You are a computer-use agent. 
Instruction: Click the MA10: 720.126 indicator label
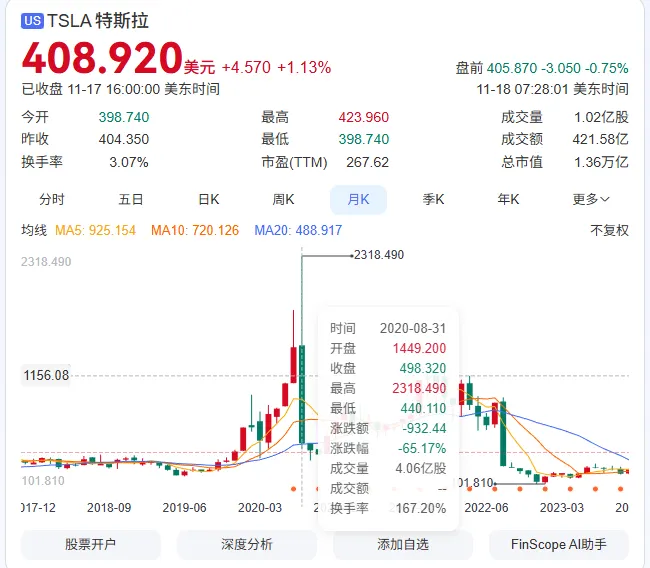[195, 230]
